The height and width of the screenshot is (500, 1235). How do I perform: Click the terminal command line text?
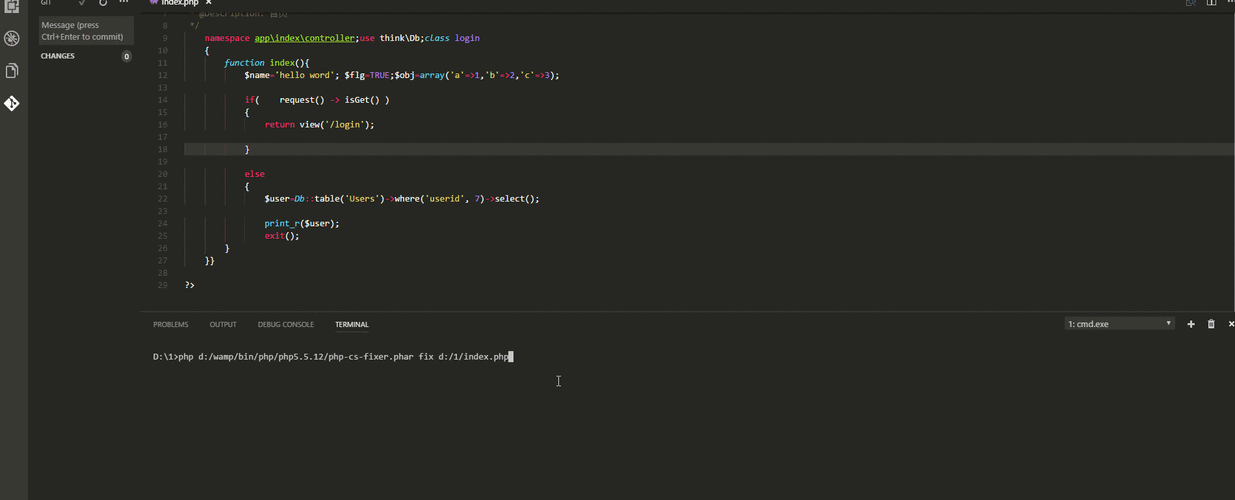[x=332, y=357]
